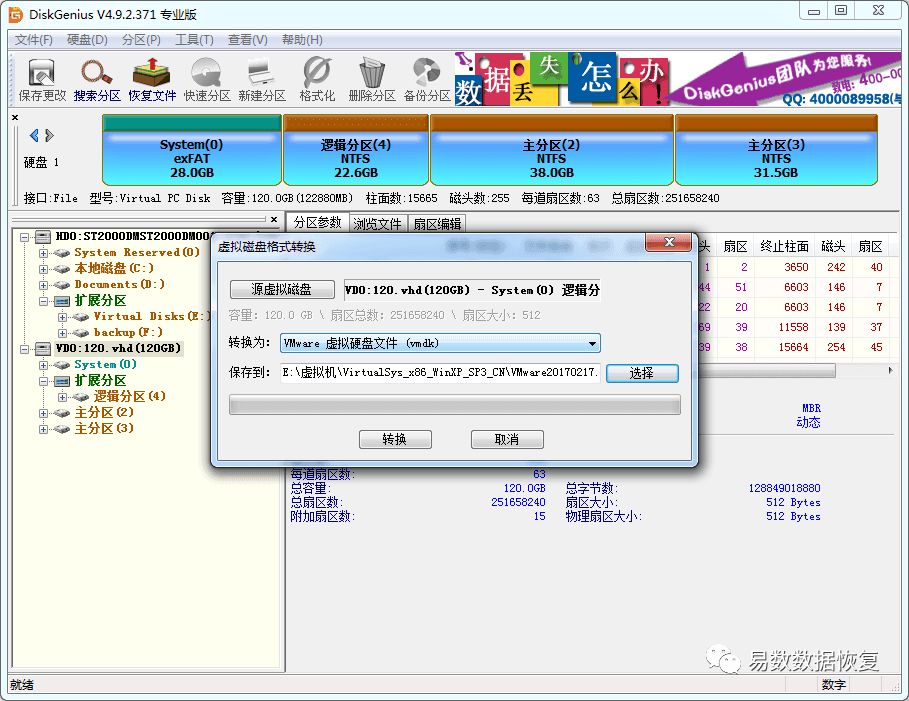The image size is (909, 701).
Task: Expand the 本地磁盘(C:) tree node
Action: point(43,269)
